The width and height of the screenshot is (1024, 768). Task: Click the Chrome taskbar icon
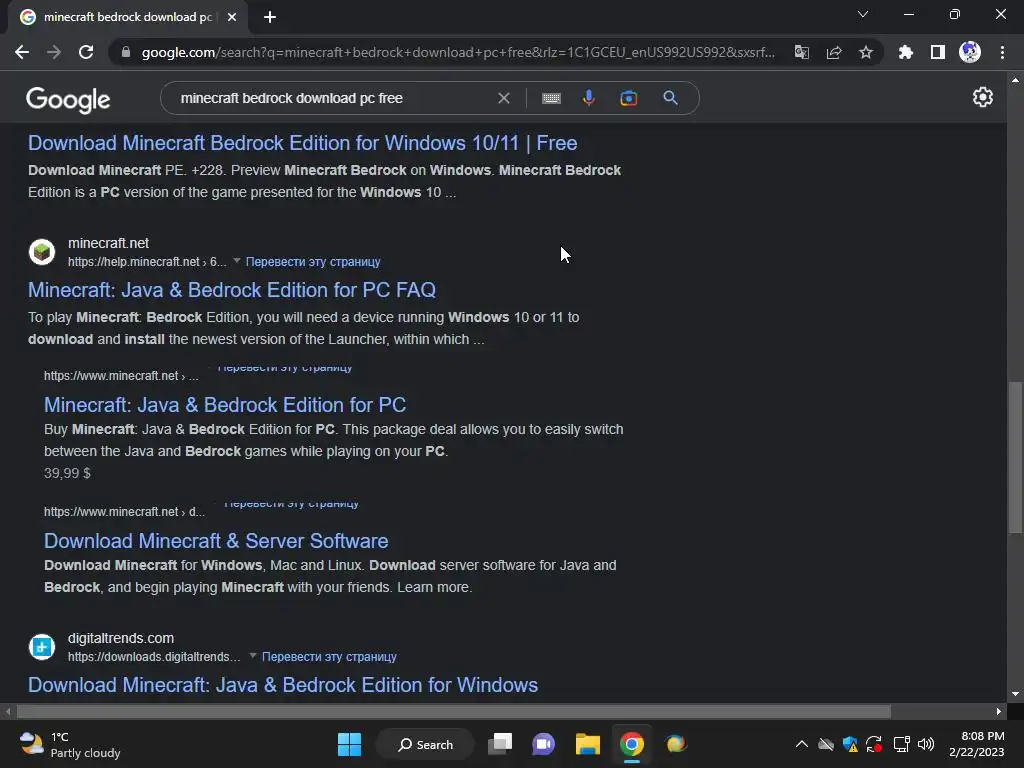click(x=632, y=744)
